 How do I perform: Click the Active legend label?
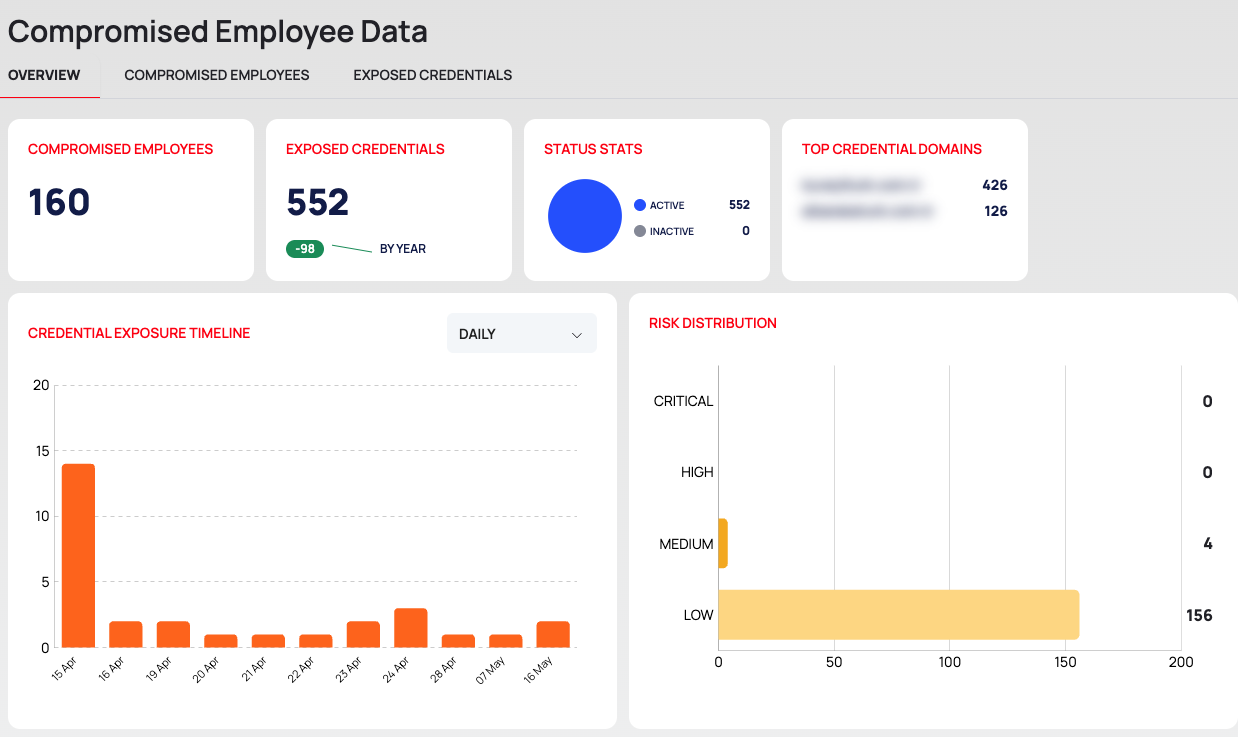click(x=667, y=205)
